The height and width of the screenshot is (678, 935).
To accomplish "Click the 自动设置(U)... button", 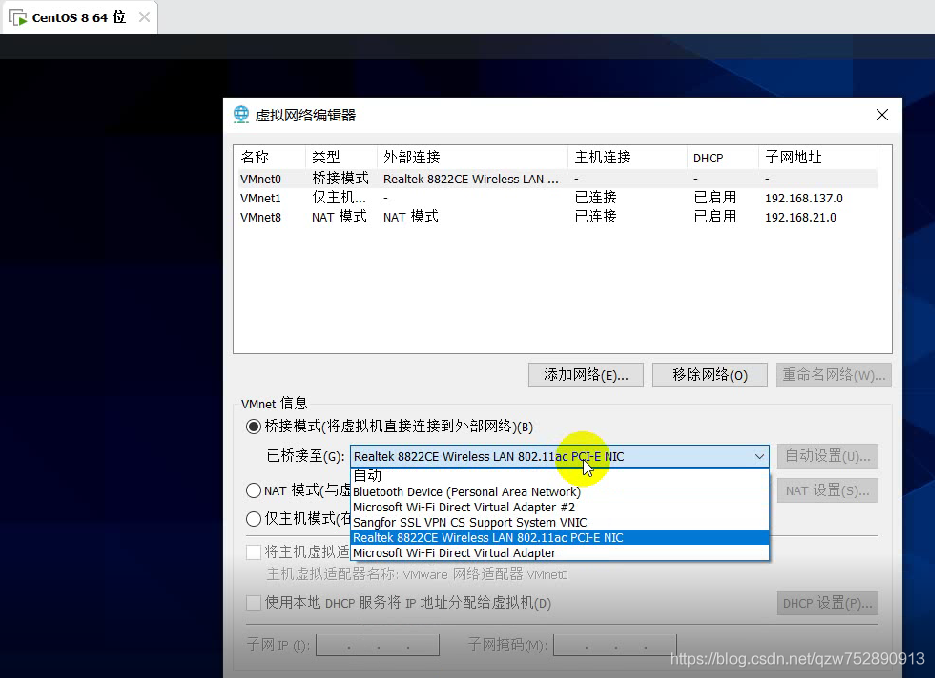I will (827, 456).
